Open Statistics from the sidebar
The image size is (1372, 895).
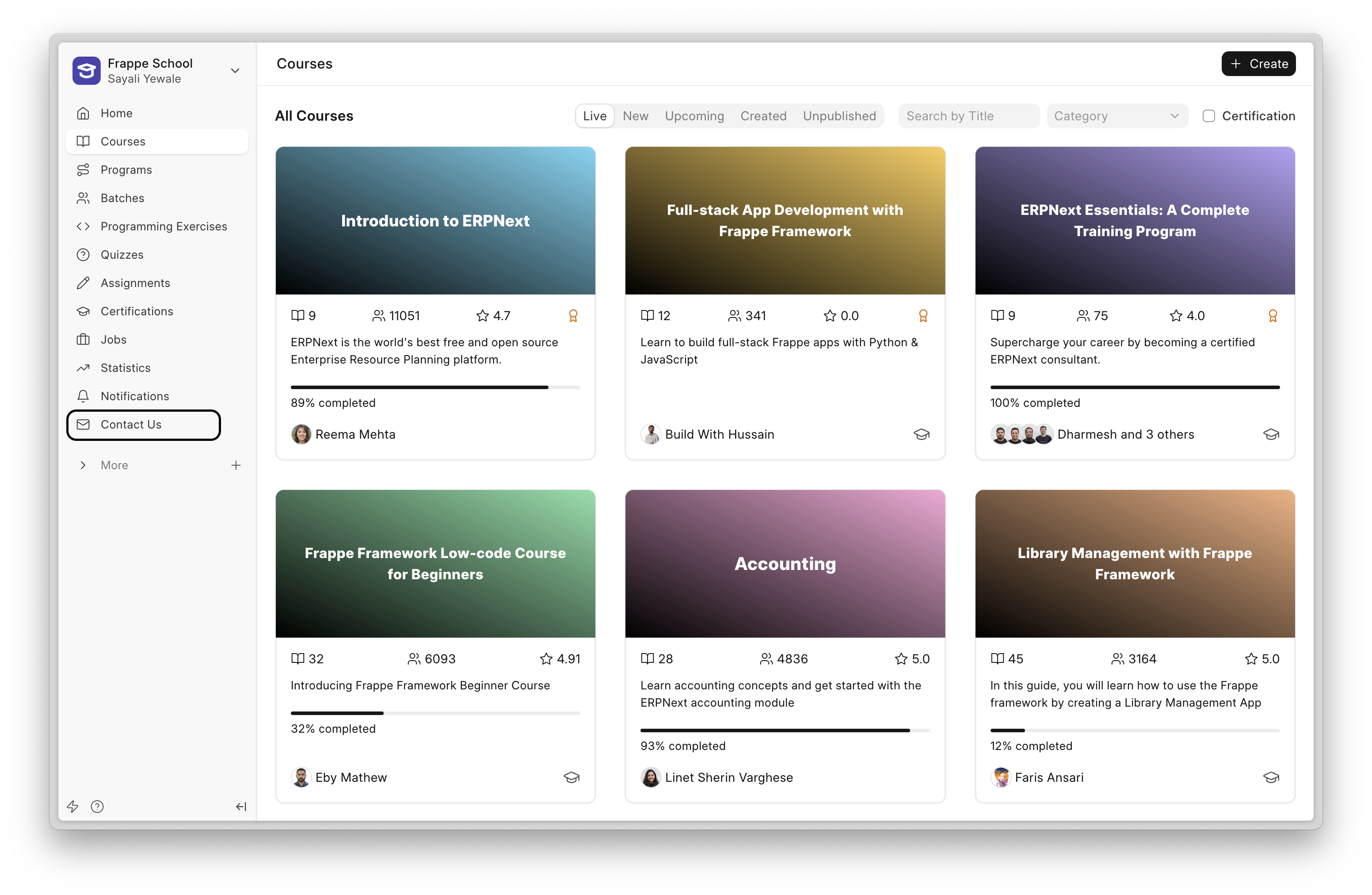(125, 367)
